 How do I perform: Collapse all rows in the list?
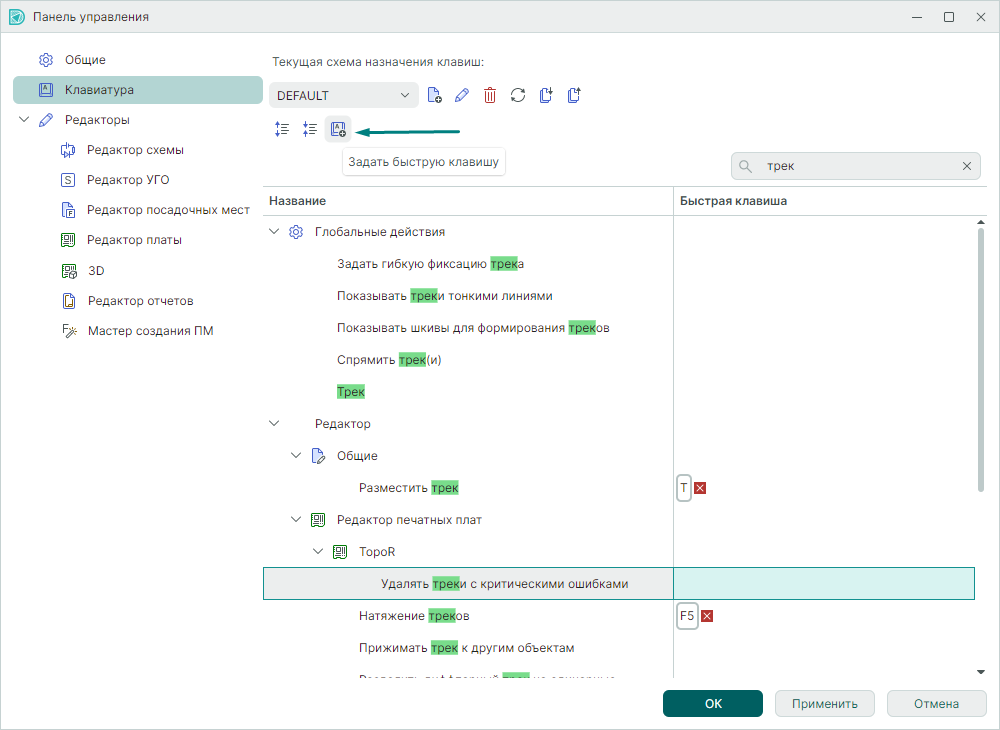click(310, 129)
